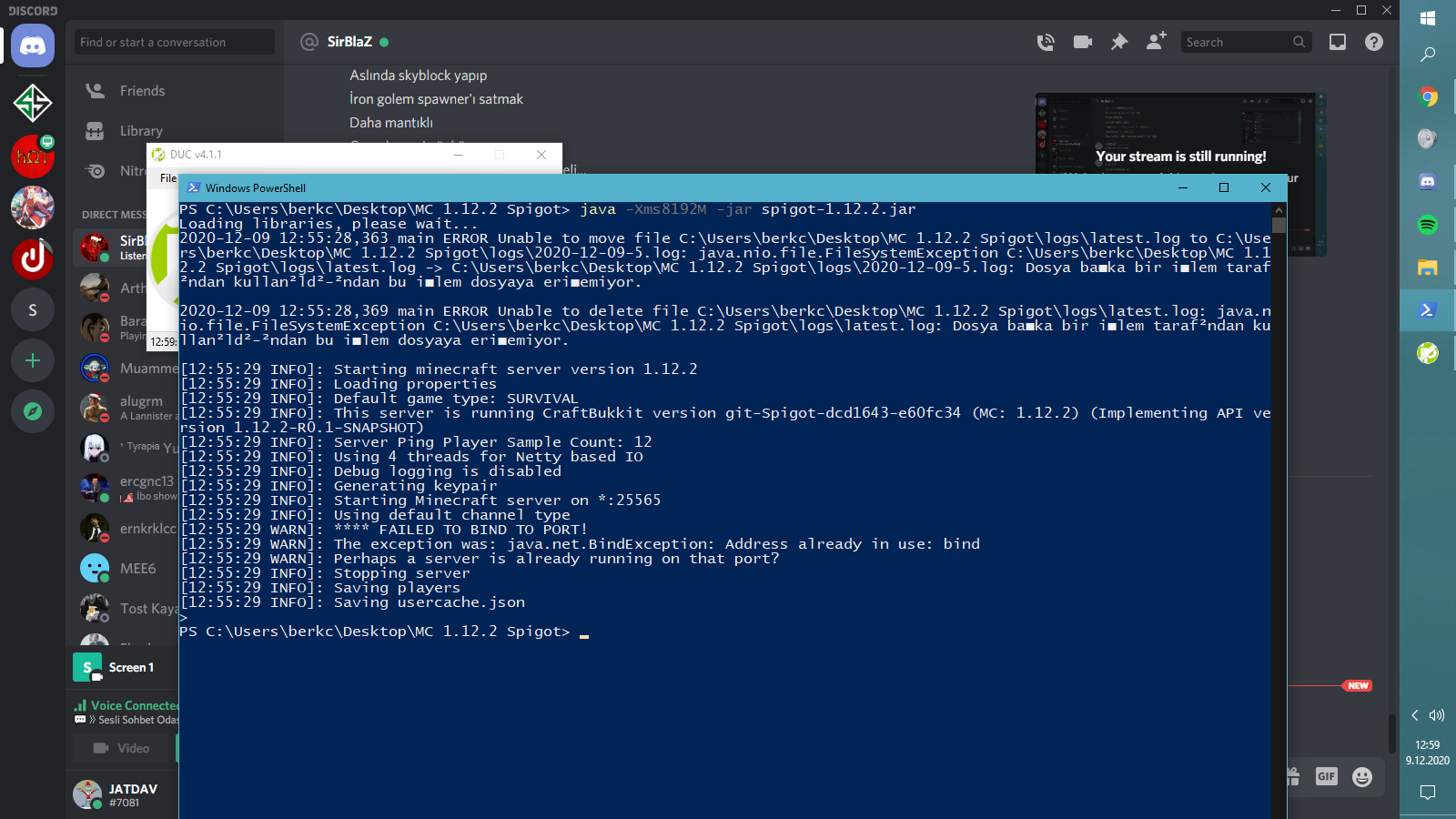Screen dimensions: 1456x819
Task: Open the Windows Start menu
Action: [x=1428, y=18]
